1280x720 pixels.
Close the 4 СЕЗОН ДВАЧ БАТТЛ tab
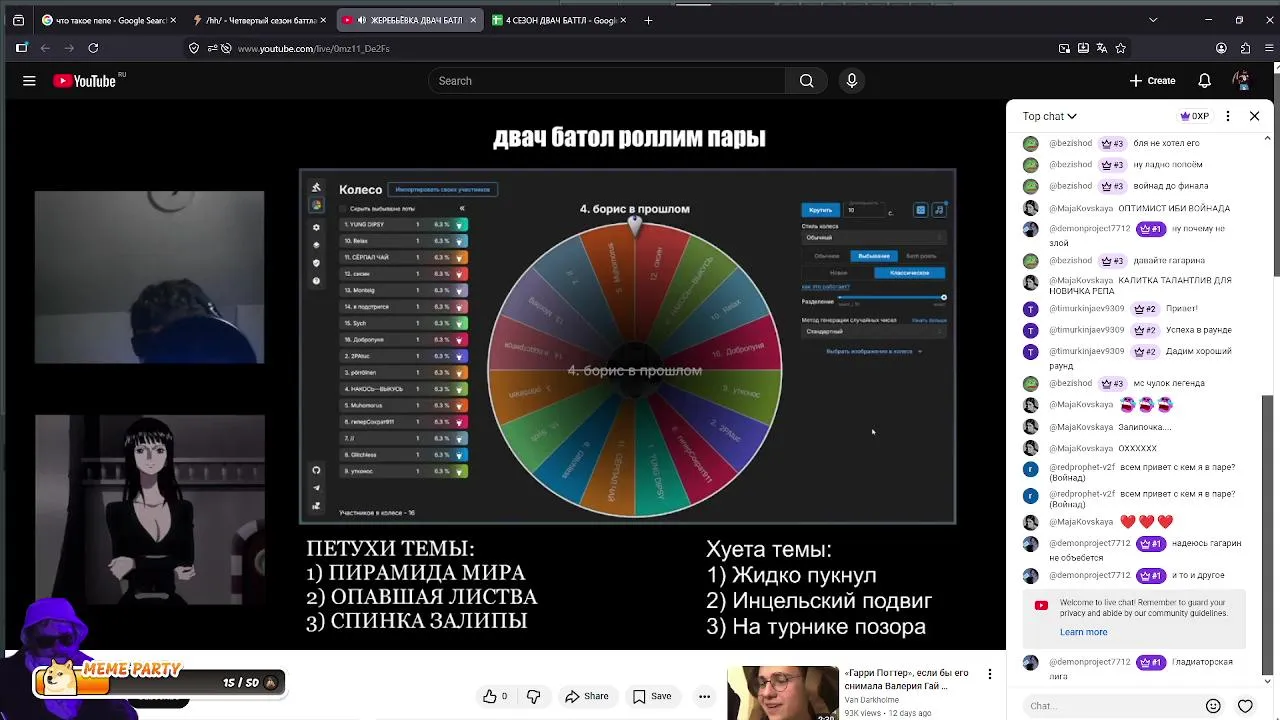[623, 20]
